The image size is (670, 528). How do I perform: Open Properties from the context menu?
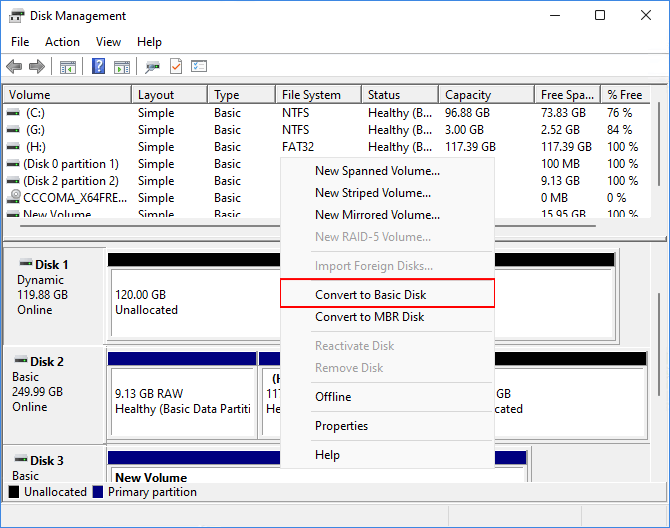click(341, 426)
